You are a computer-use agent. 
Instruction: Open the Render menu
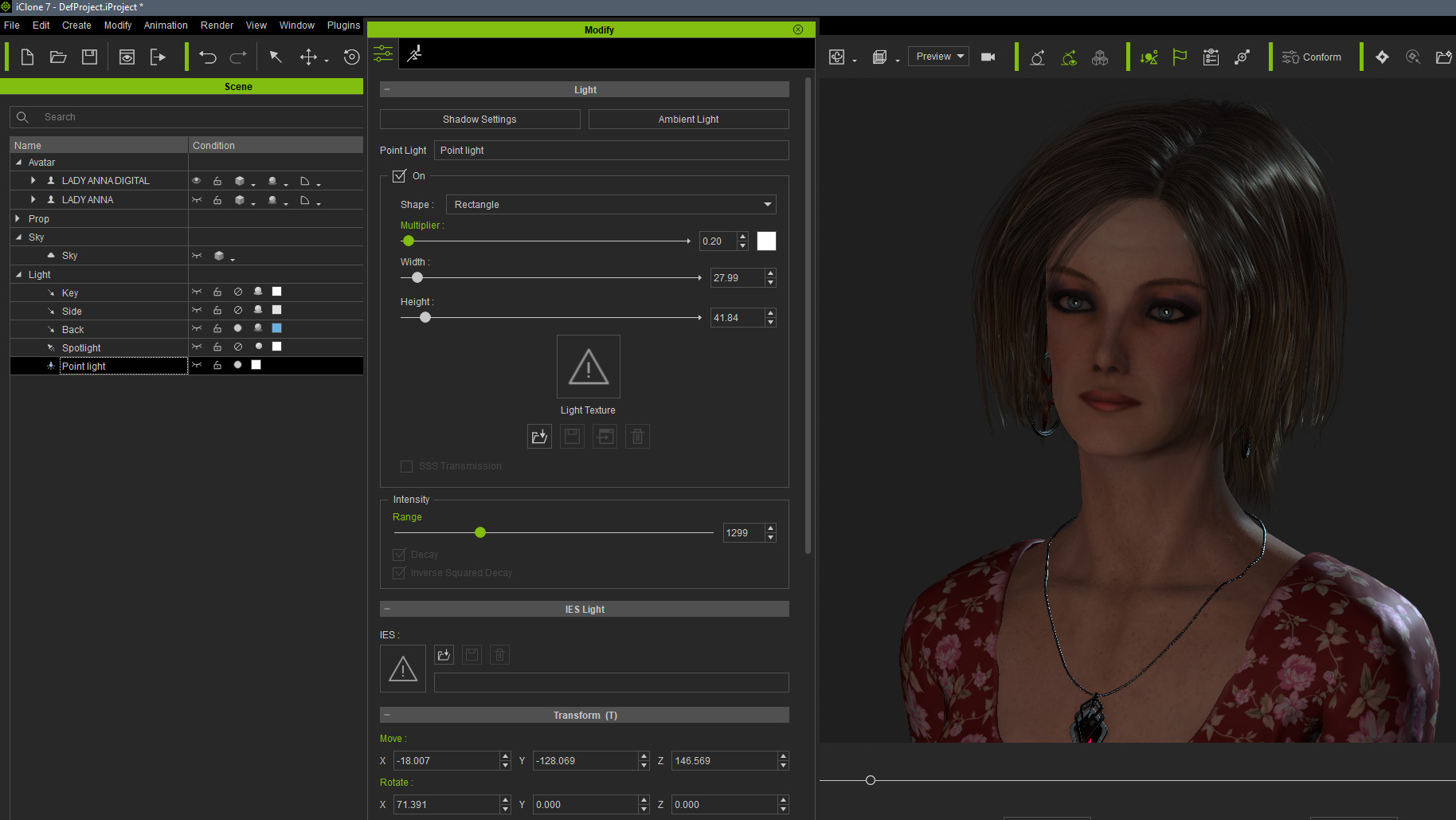[x=217, y=26]
